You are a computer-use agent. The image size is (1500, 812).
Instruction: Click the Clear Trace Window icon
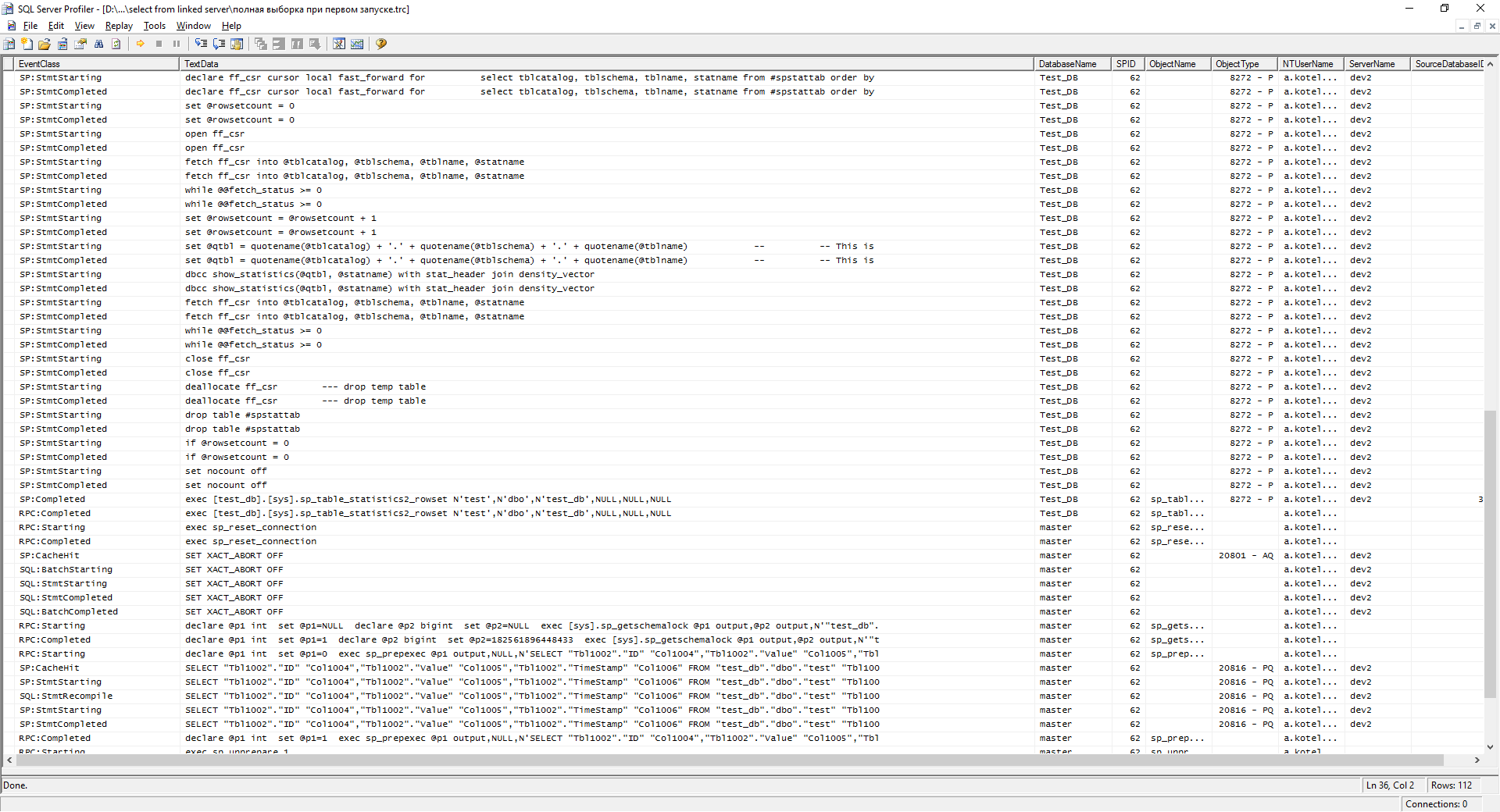[116, 44]
